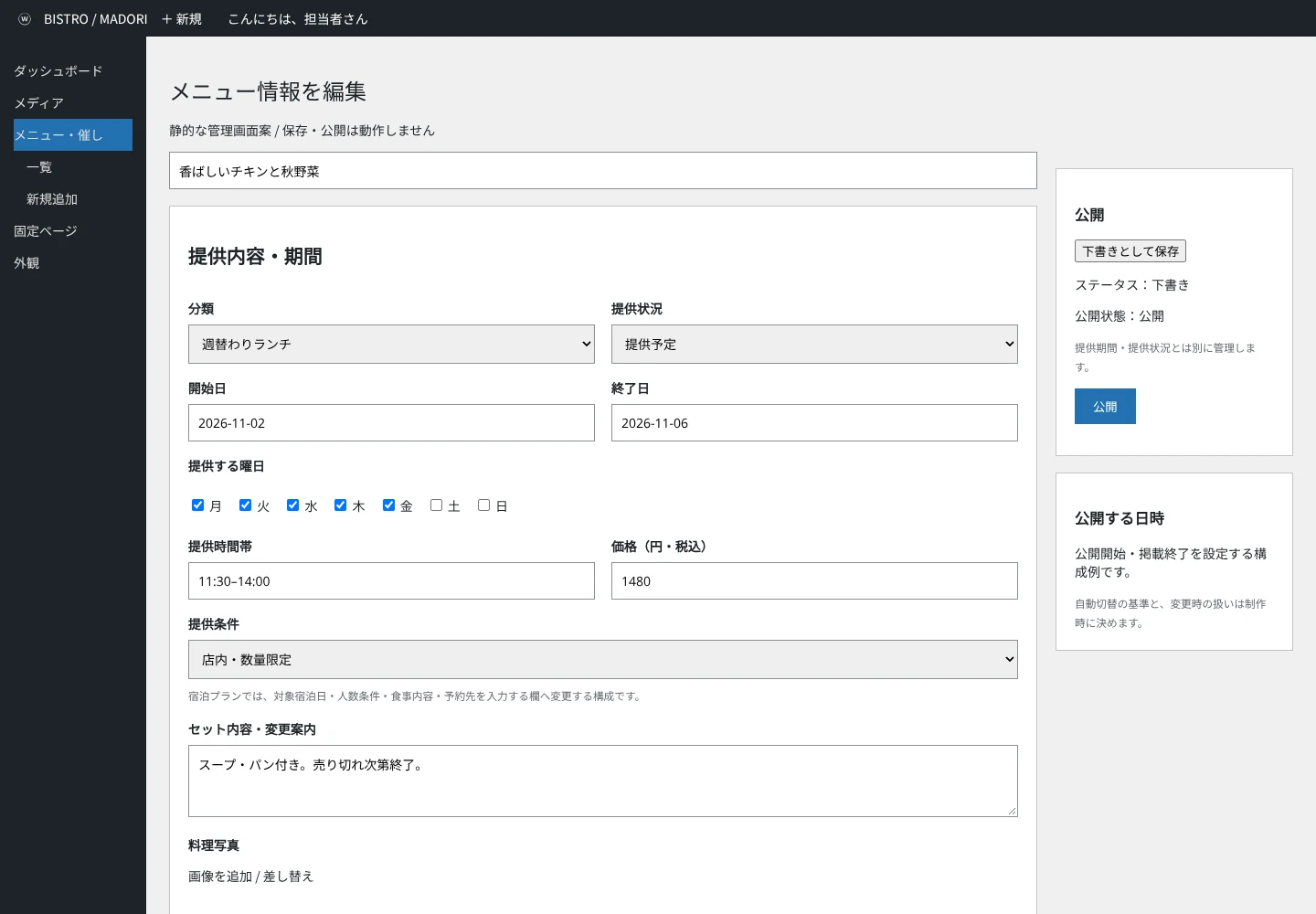1316x914 pixels.
Task: Click the メニュー情報を編集 page heading
Action: tap(268, 91)
